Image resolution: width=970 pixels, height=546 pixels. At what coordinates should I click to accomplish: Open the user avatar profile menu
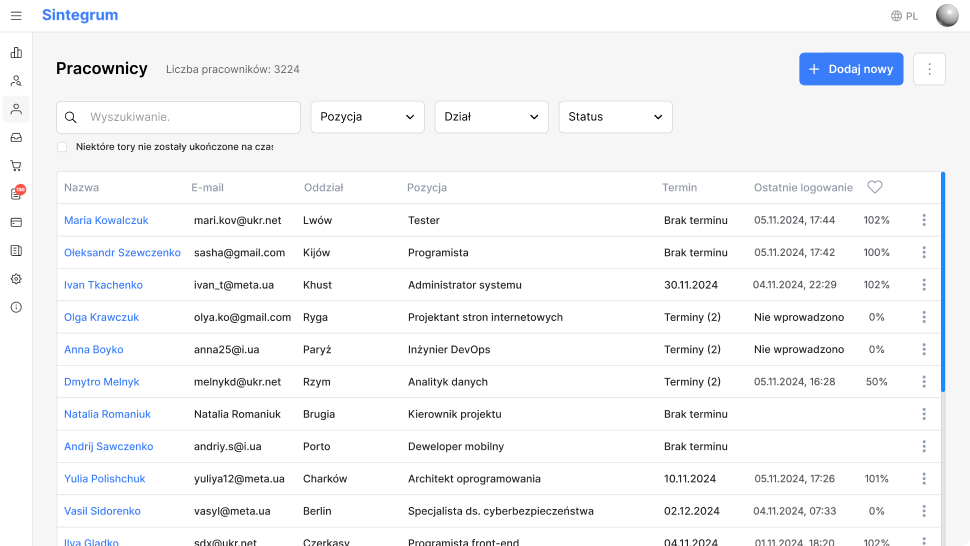click(946, 15)
